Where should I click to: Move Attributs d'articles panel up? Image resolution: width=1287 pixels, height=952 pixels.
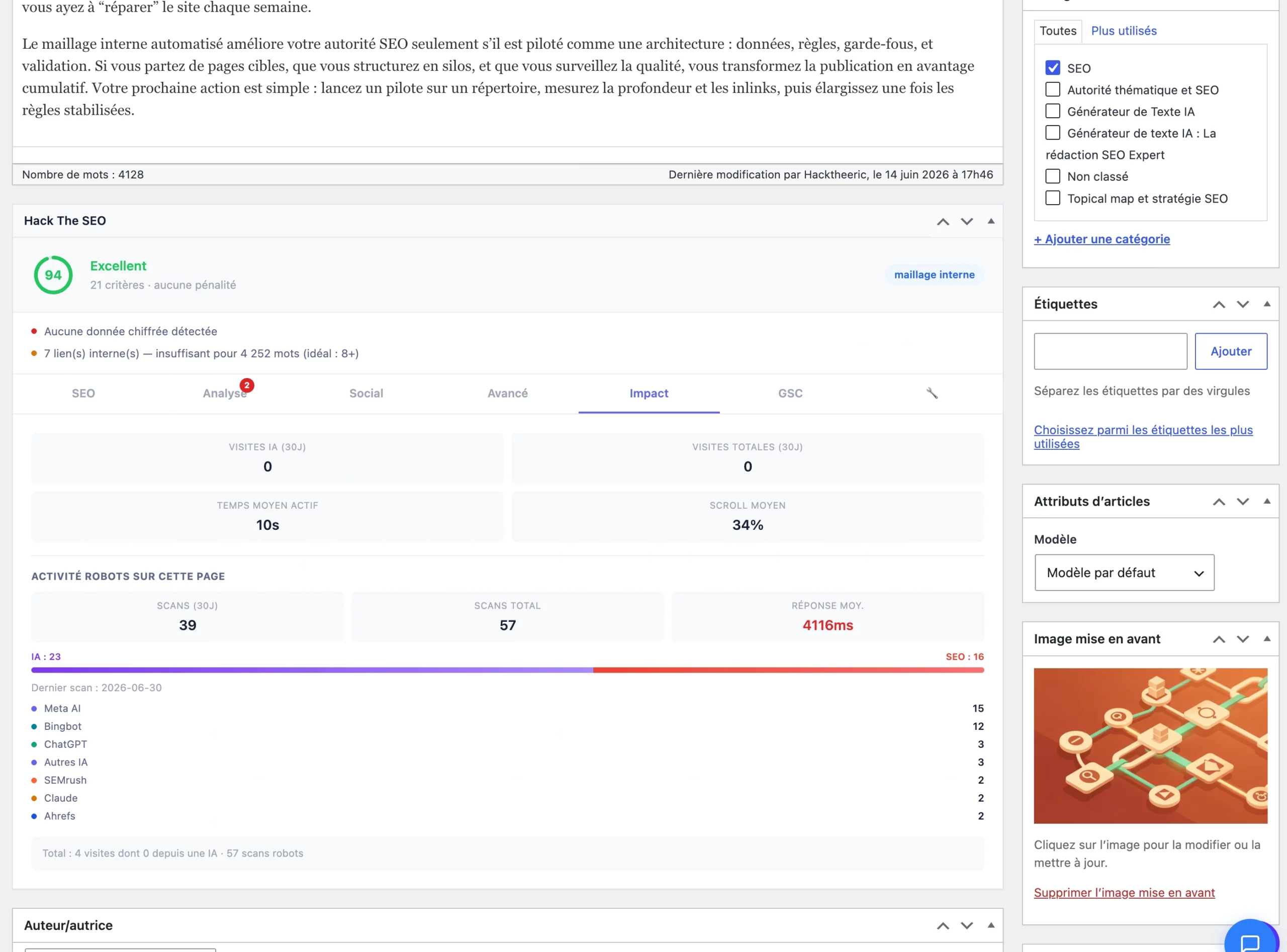coord(1219,501)
